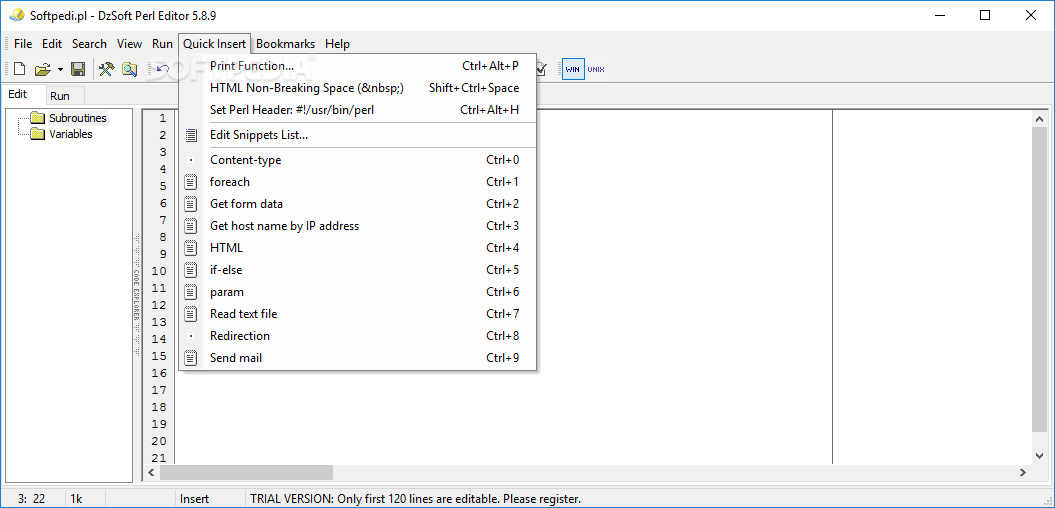
Task: Open the Help menu
Action: point(337,44)
